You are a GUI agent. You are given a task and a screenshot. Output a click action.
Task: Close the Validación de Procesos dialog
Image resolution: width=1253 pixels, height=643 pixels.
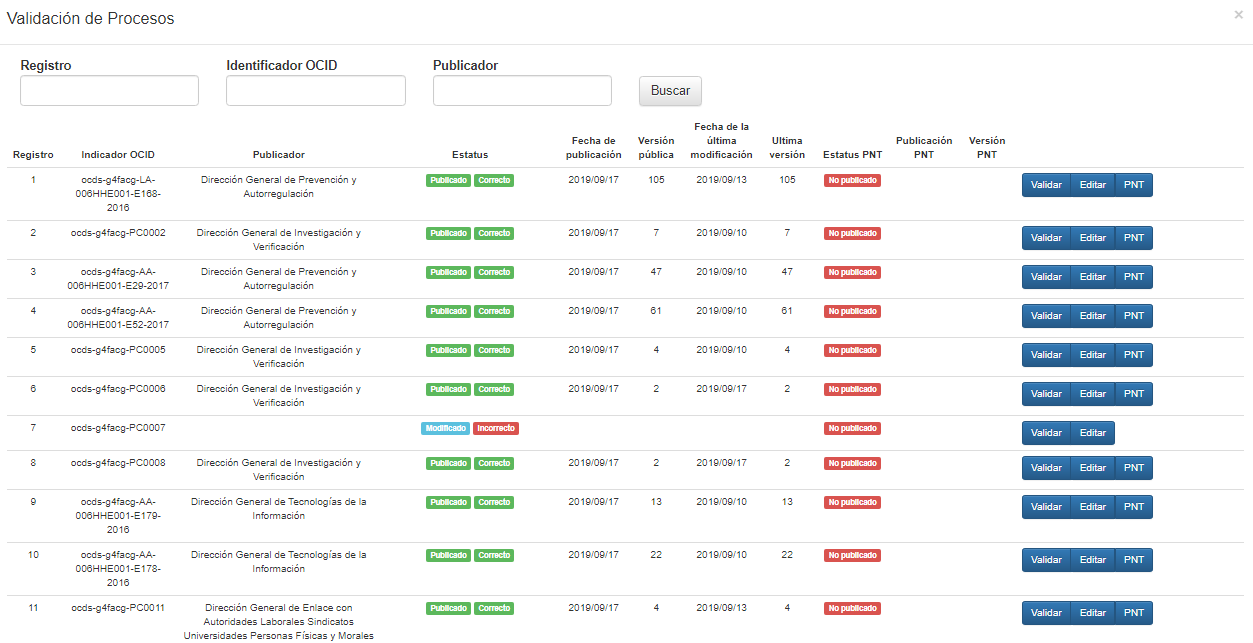tap(1238, 15)
